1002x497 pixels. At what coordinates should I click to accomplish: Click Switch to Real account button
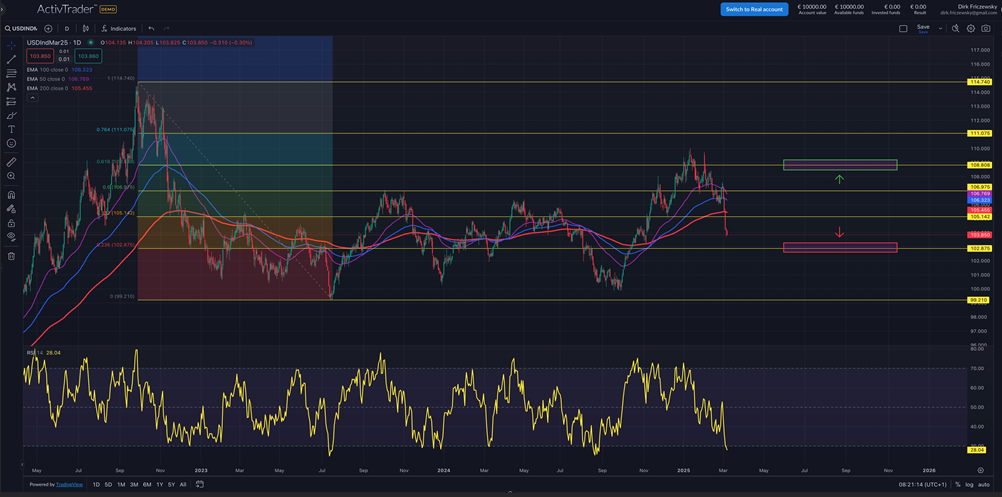point(754,9)
